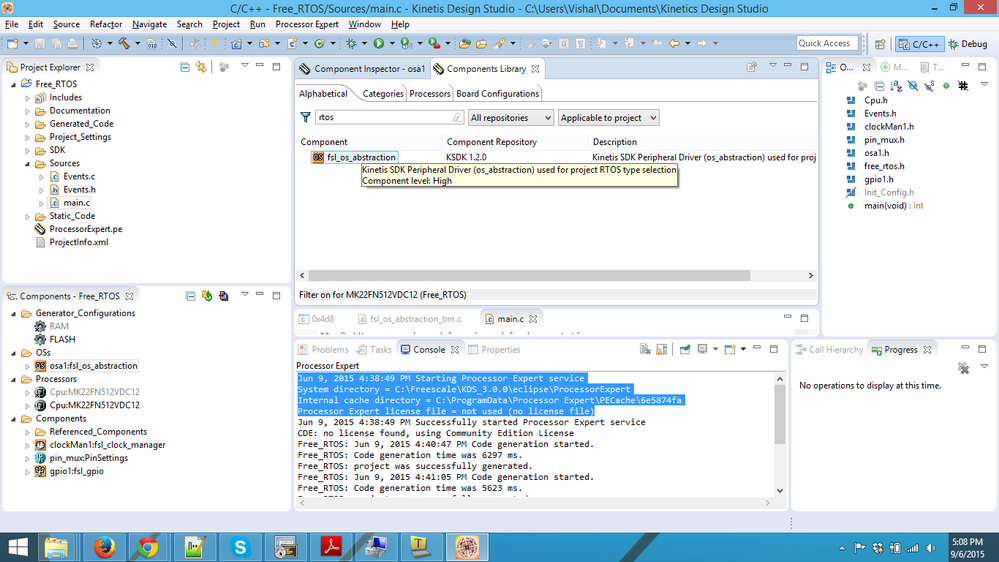This screenshot has height=562, width=999.
Task: Click clear console icon in Console view
Action: click(645, 349)
